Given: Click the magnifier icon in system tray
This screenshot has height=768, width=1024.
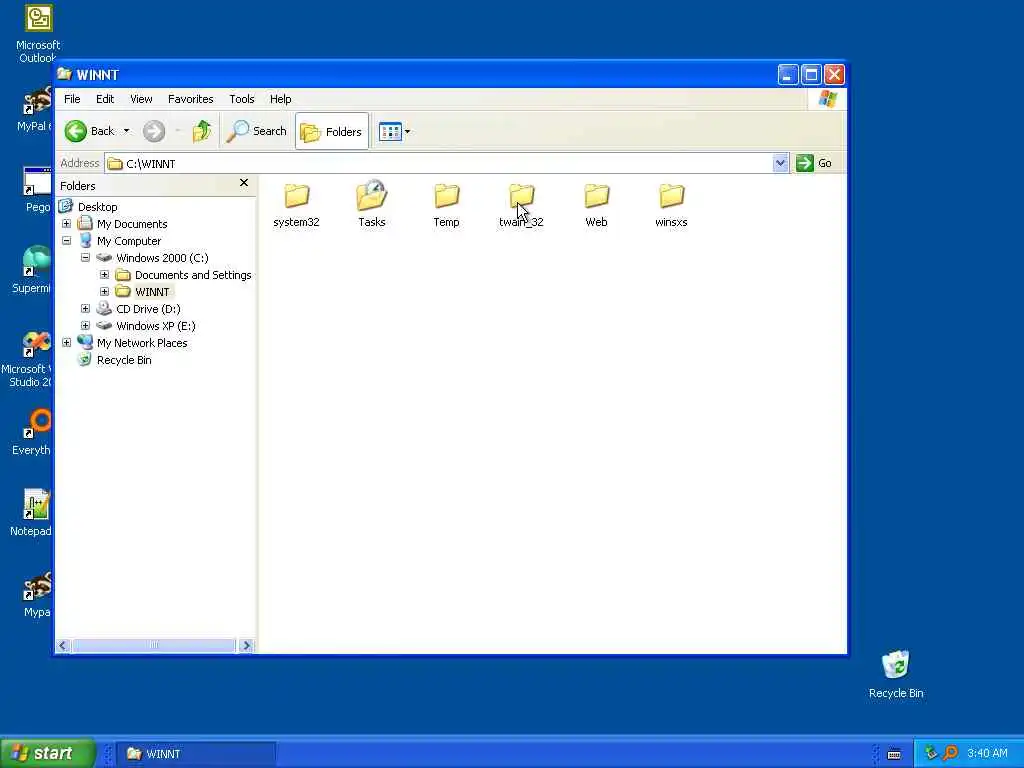Looking at the screenshot, I should (x=950, y=754).
